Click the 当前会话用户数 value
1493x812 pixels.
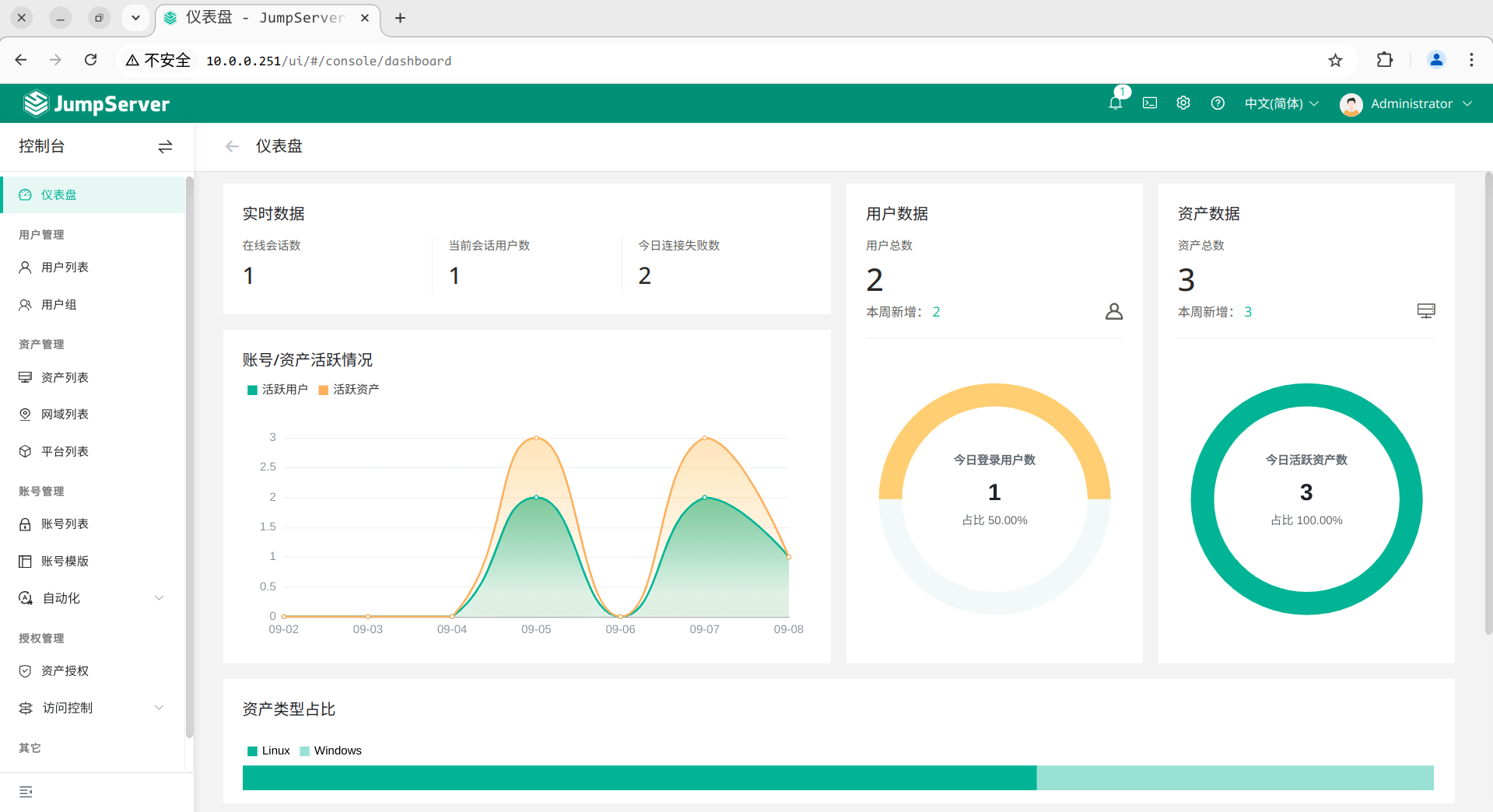click(454, 276)
